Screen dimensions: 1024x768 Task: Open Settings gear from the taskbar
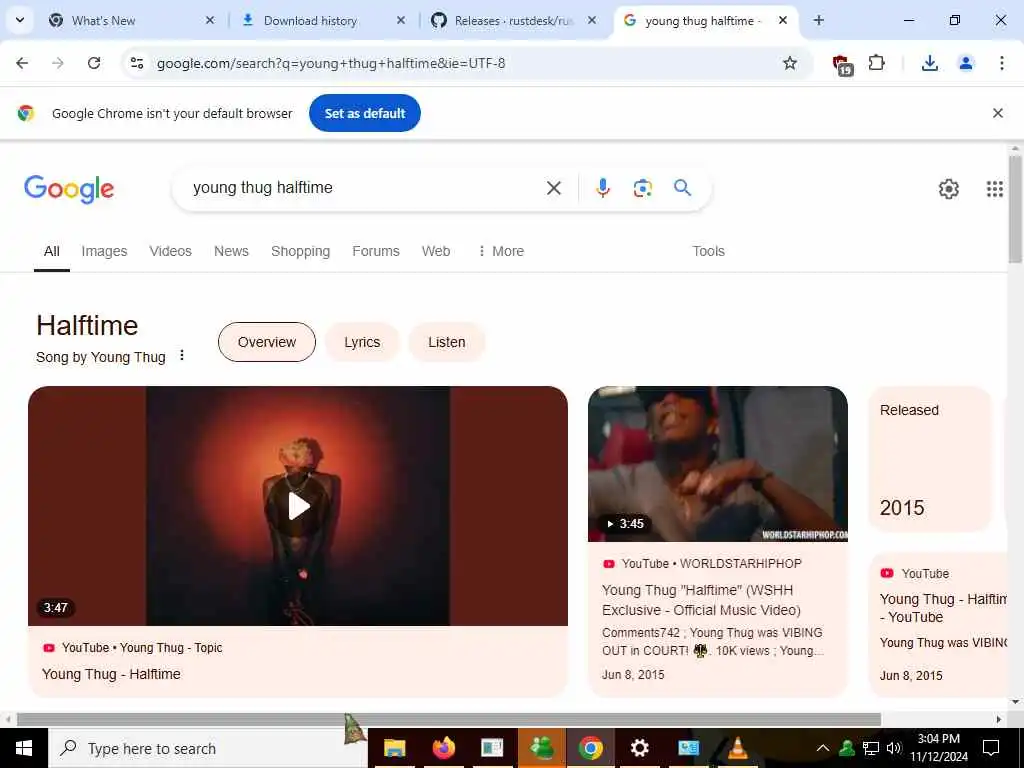(x=639, y=748)
